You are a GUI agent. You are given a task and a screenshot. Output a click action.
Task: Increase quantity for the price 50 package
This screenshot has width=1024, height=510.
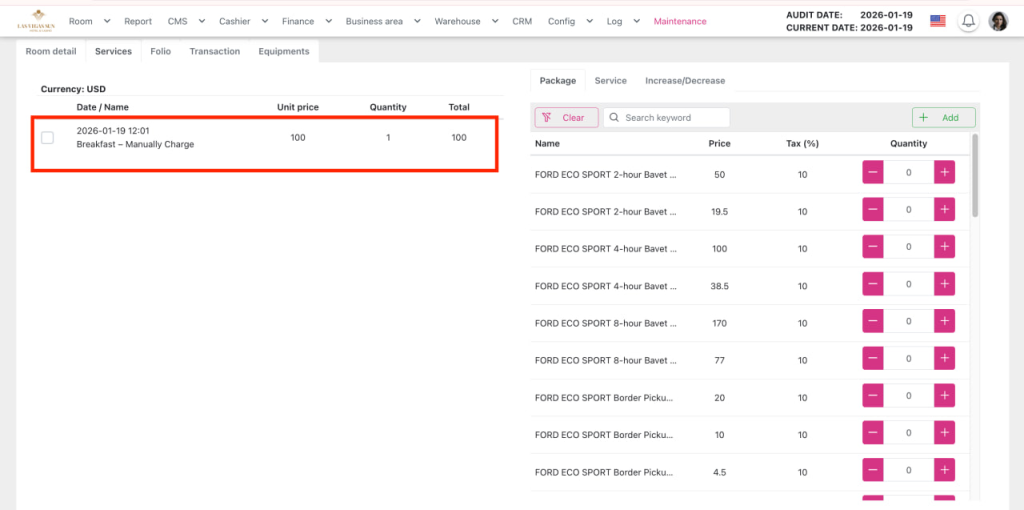pyautogui.click(x=945, y=173)
